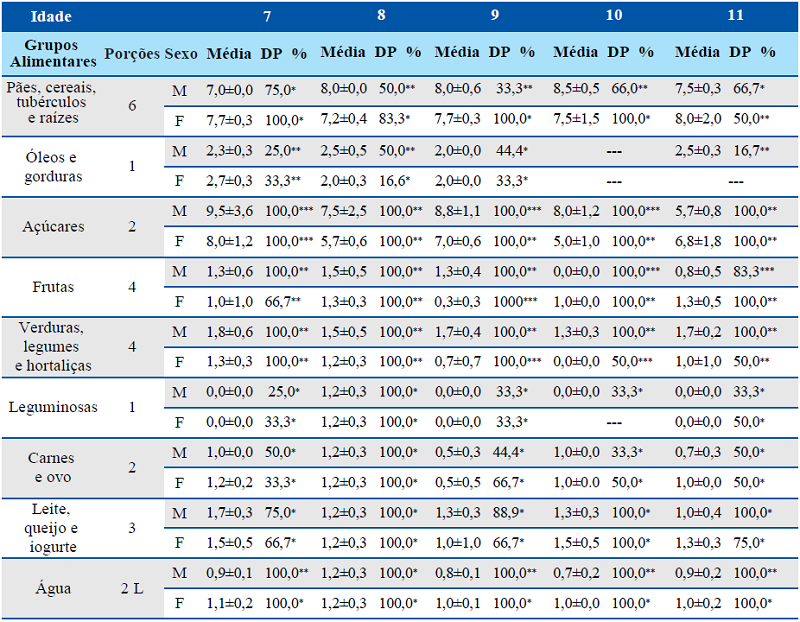Viewport: 800px width, 622px height.
Task: Select the Água row label
Action: coord(51,589)
